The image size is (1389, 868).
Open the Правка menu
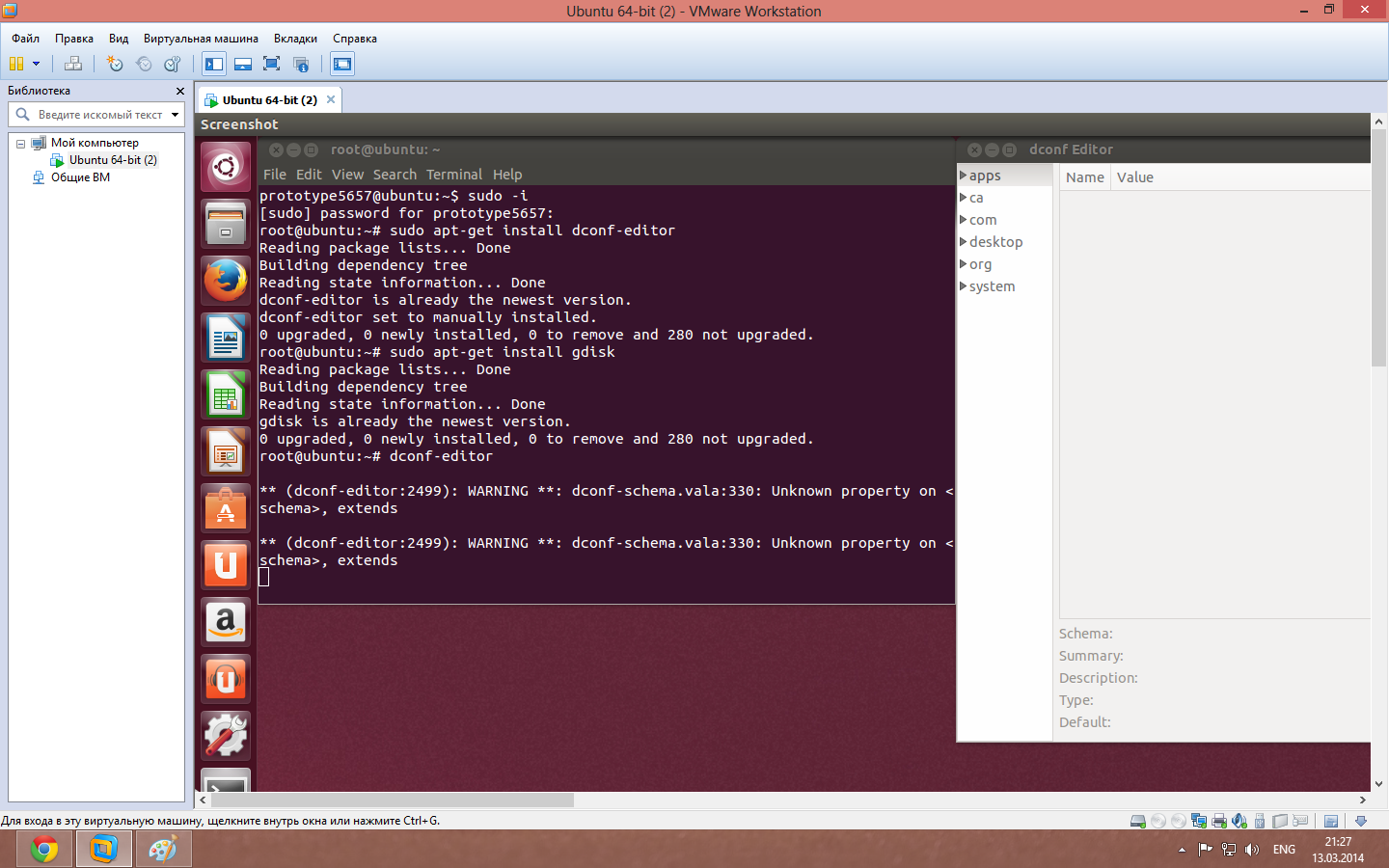pyautogui.click(x=74, y=39)
